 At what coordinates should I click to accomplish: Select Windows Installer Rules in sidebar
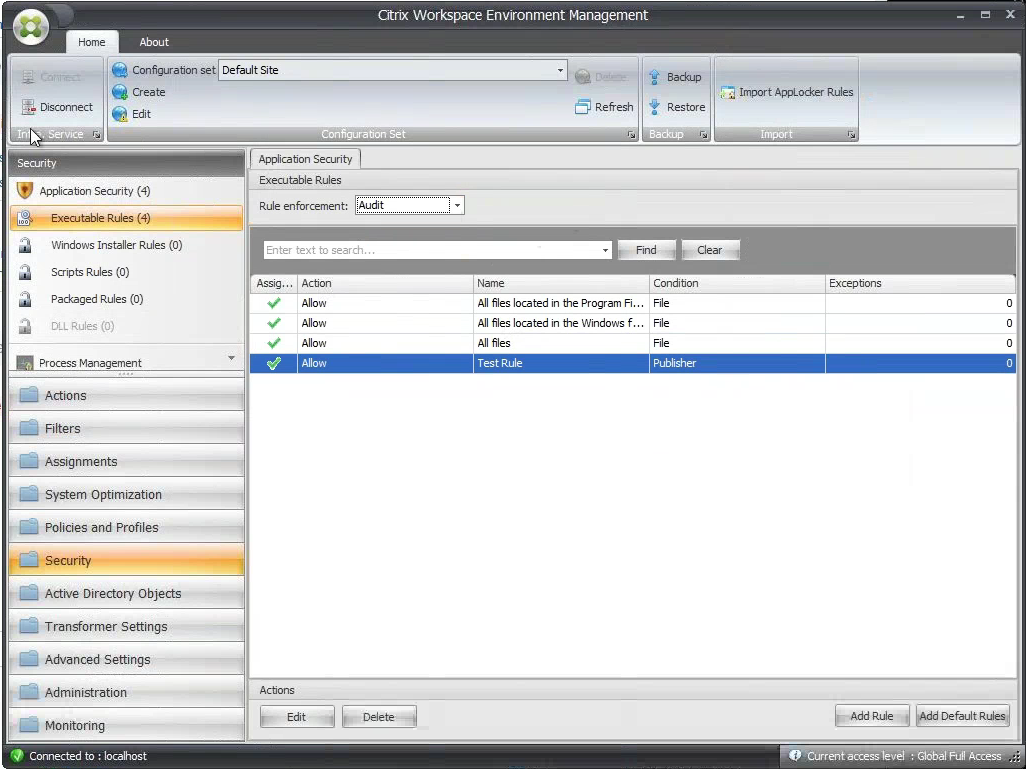coord(116,245)
